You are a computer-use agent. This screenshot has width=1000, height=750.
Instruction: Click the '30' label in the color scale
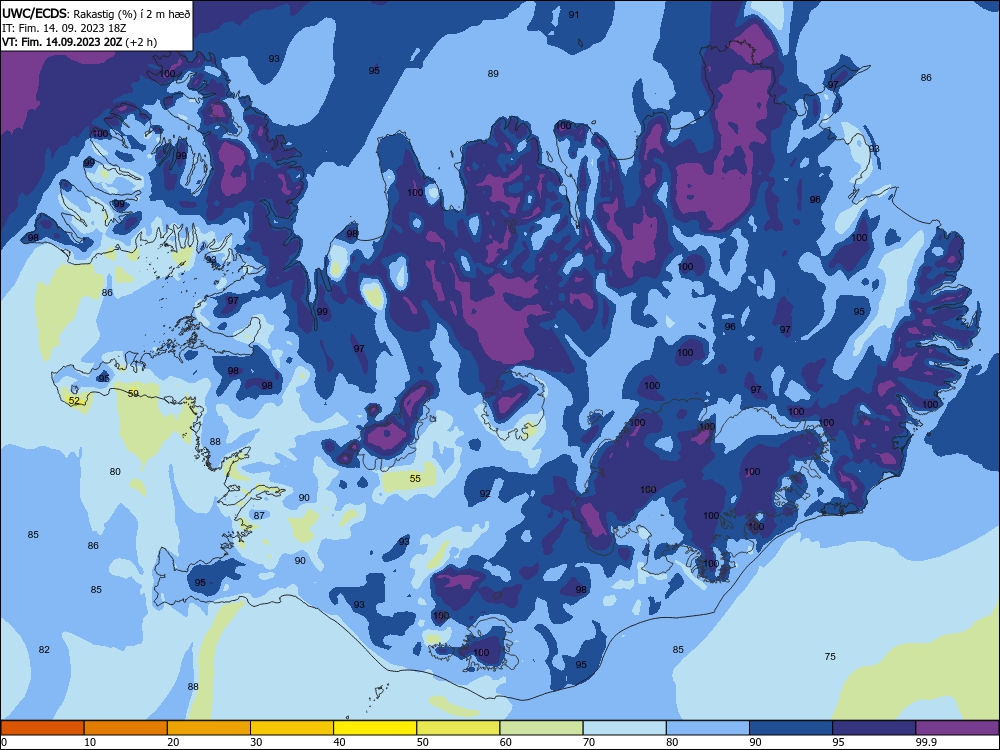pos(256,742)
